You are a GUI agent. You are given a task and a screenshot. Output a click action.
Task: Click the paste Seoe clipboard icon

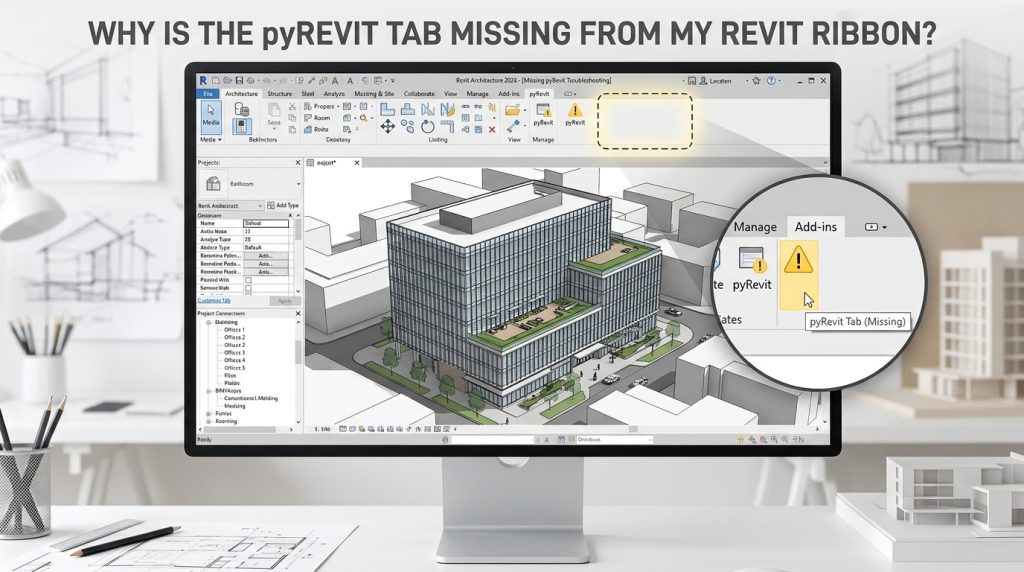click(x=274, y=114)
